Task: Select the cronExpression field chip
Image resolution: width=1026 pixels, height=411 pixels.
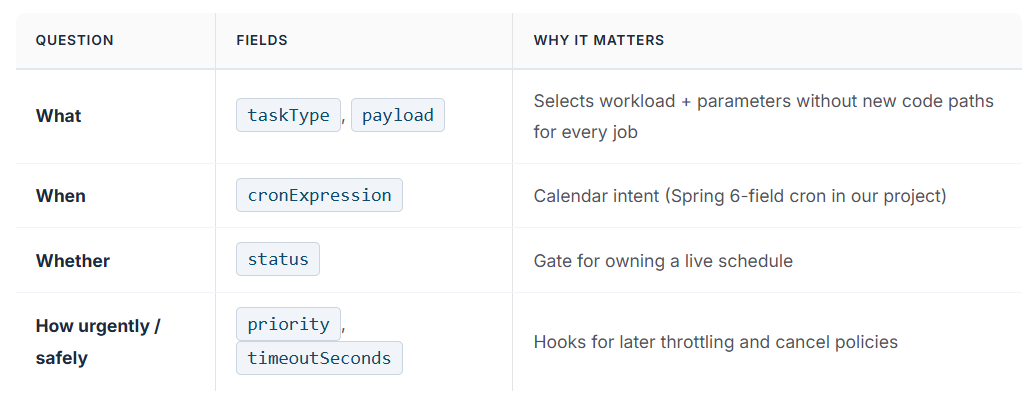Action: pos(319,195)
